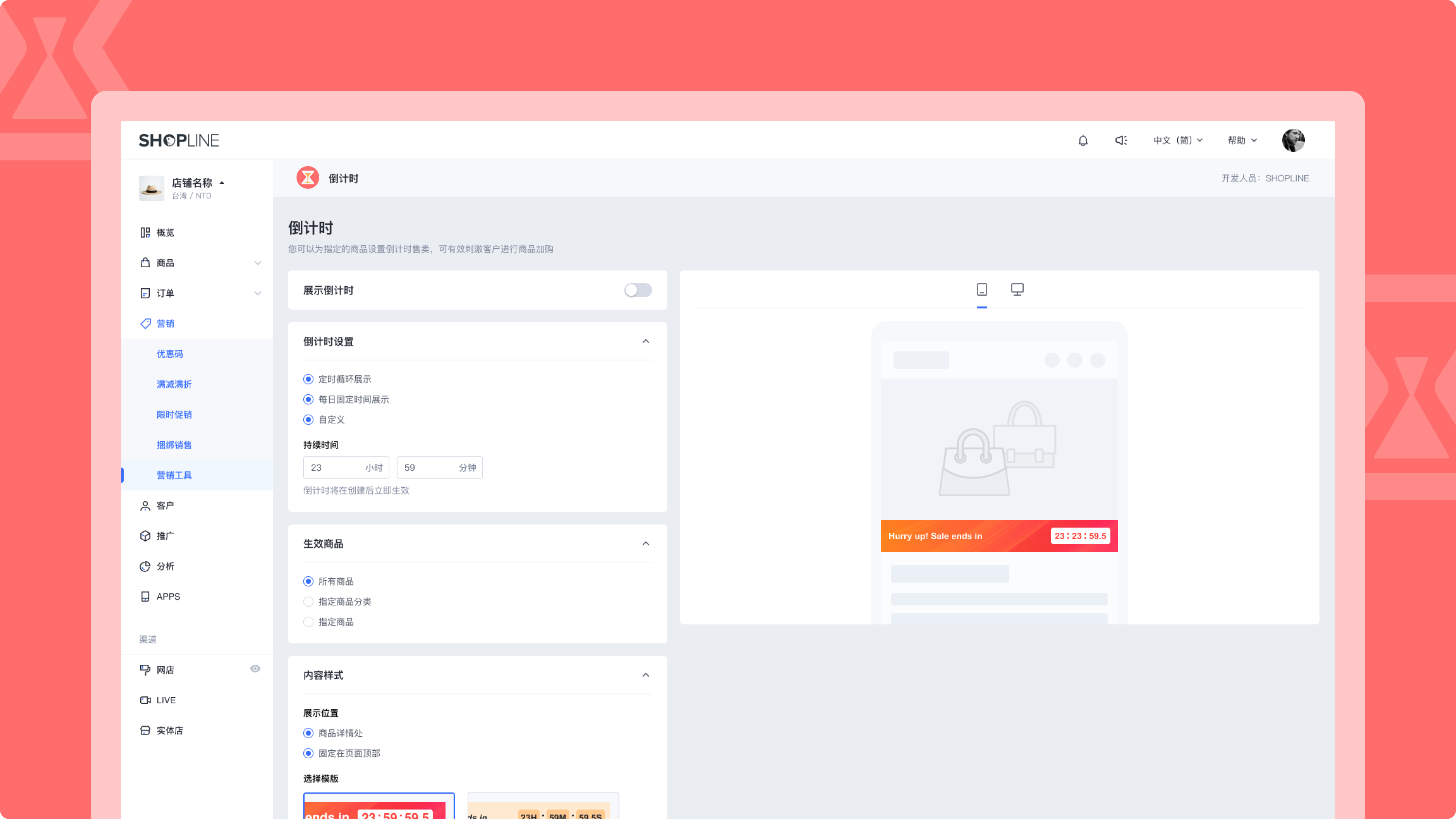Click the 店铺名称 store switcher
Screen dimensions: 1456x819
[192, 183]
